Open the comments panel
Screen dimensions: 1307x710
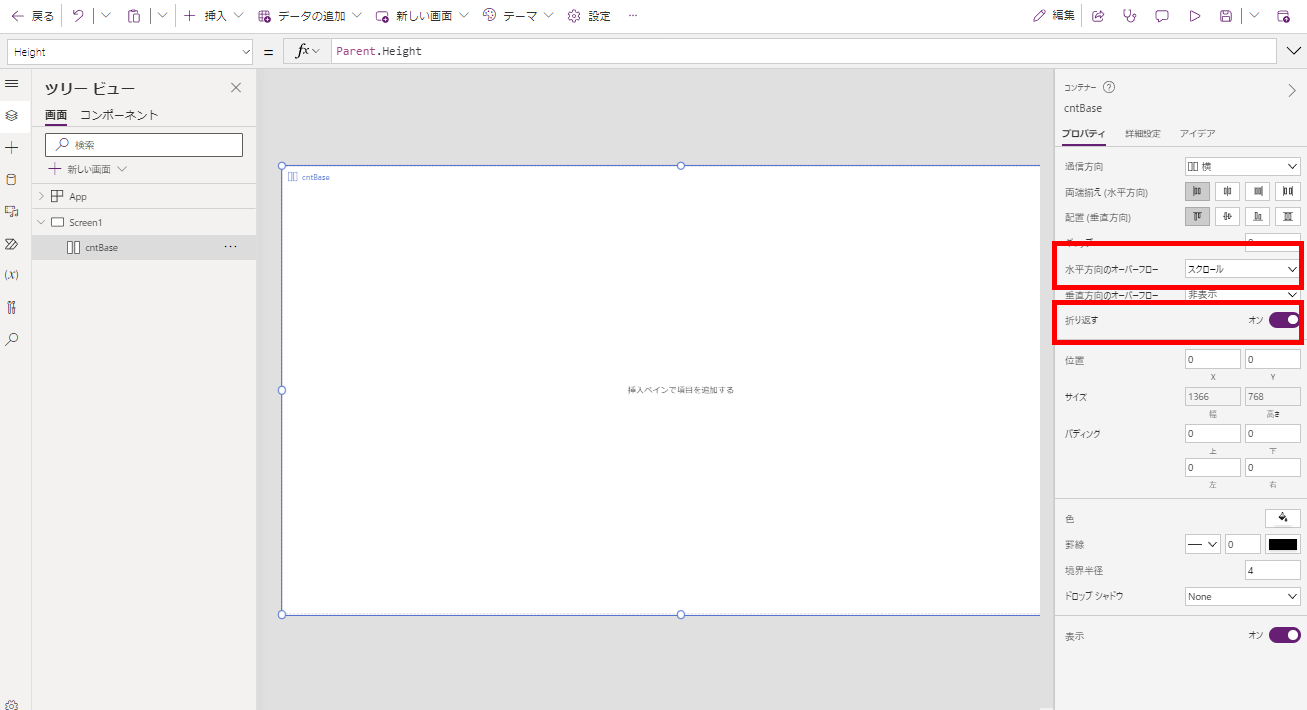[1162, 15]
